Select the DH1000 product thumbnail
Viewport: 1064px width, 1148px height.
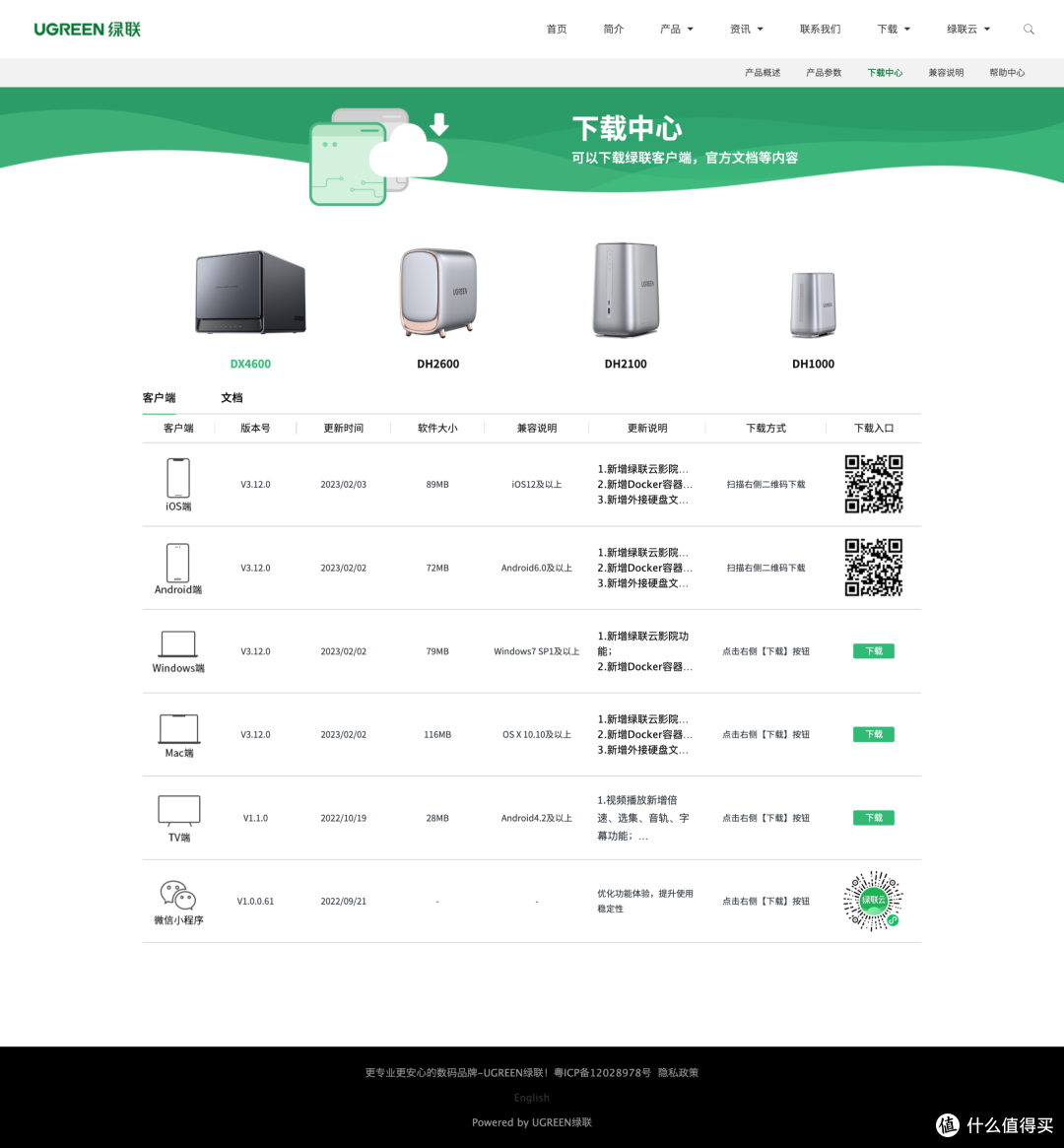[813, 304]
